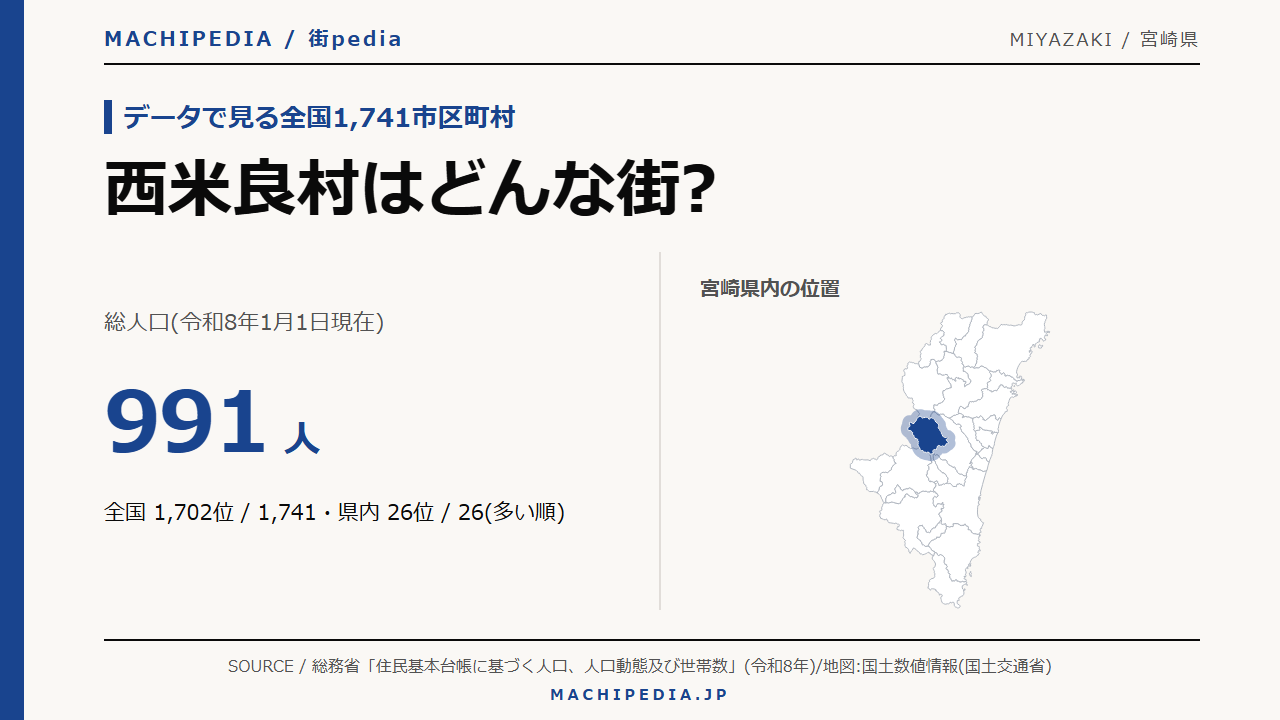Click the population figure 991 人
This screenshot has height=720, width=1280.
coord(212,423)
